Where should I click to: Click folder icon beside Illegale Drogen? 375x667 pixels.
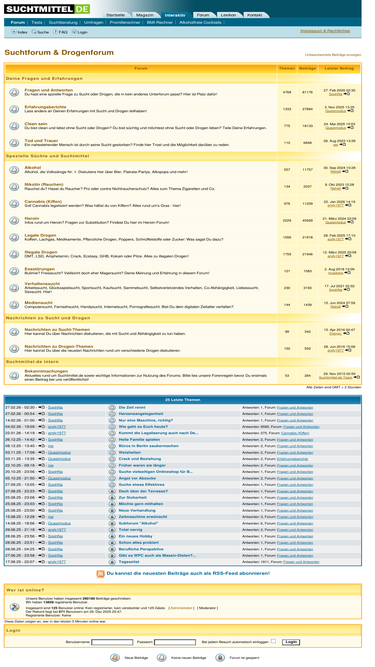[x=14, y=254]
